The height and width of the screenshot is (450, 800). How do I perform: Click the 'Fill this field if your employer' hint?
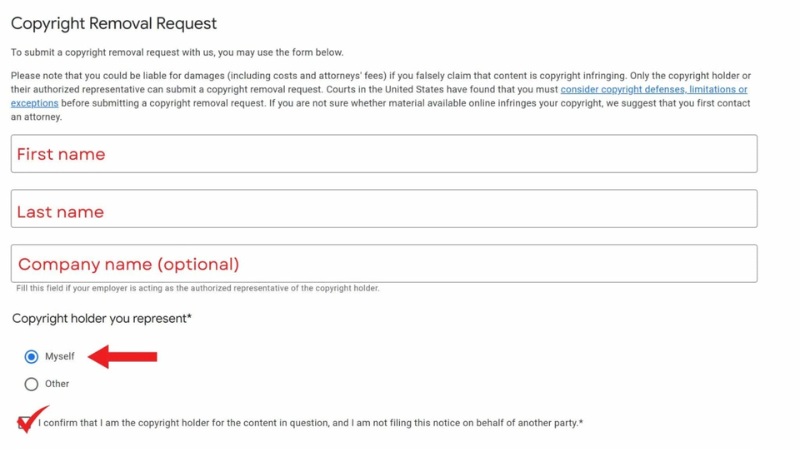tap(197, 289)
